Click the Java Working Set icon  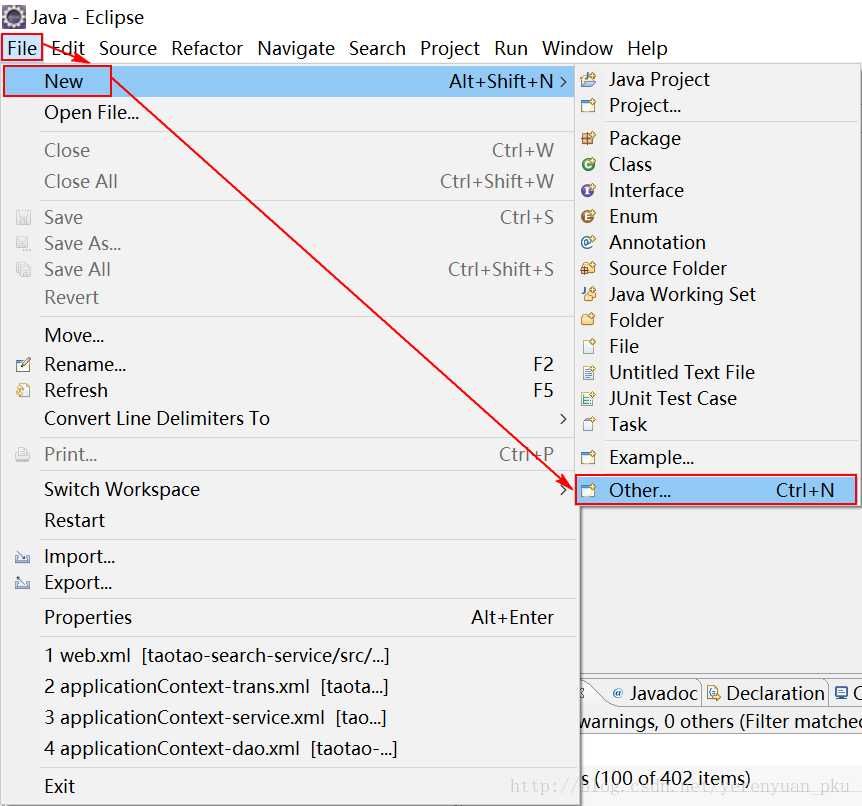[588, 294]
